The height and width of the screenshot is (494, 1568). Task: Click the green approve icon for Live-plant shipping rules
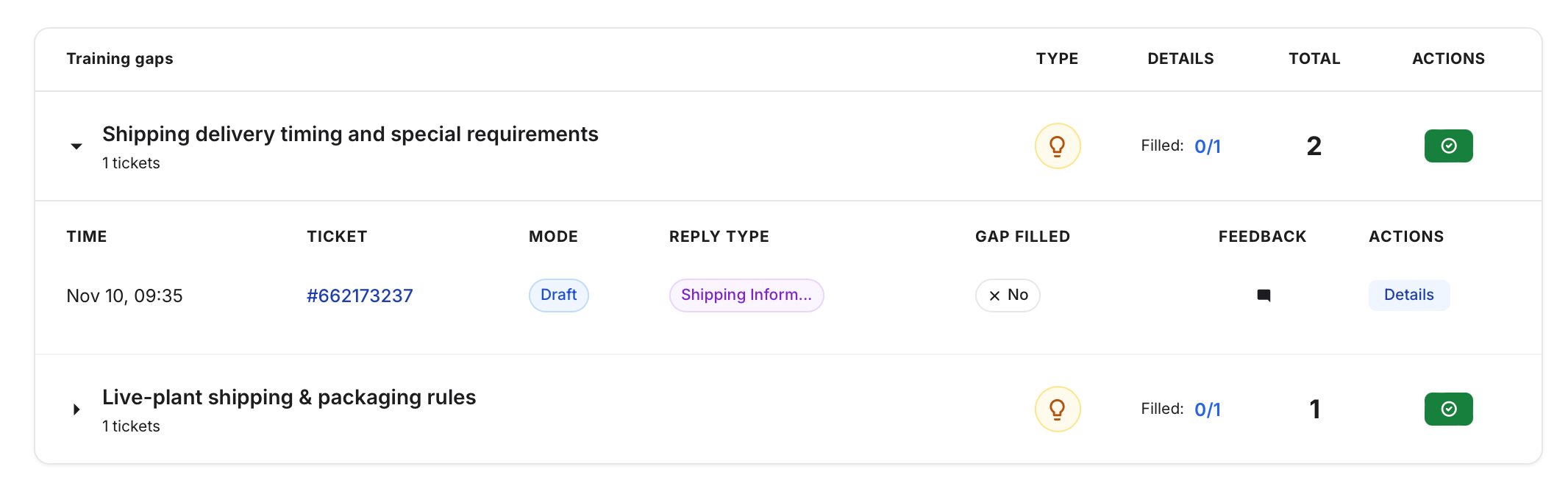(1448, 409)
